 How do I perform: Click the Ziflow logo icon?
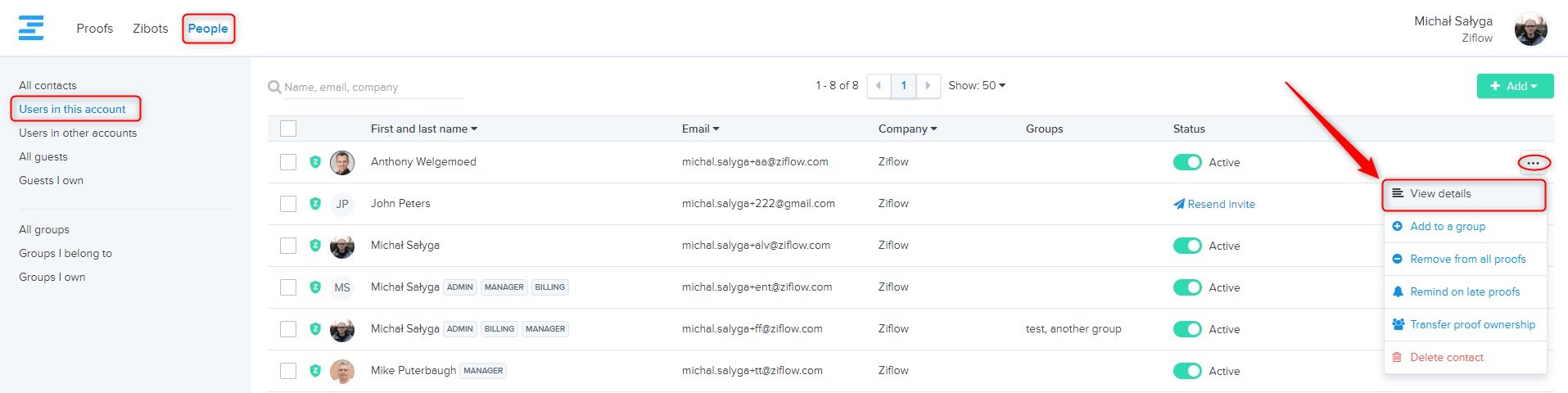click(x=31, y=28)
